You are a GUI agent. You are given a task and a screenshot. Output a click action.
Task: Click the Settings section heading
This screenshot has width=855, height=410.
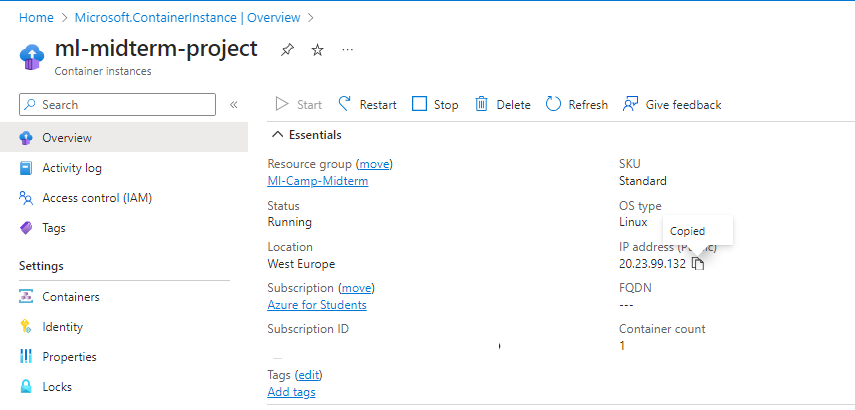click(41, 266)
